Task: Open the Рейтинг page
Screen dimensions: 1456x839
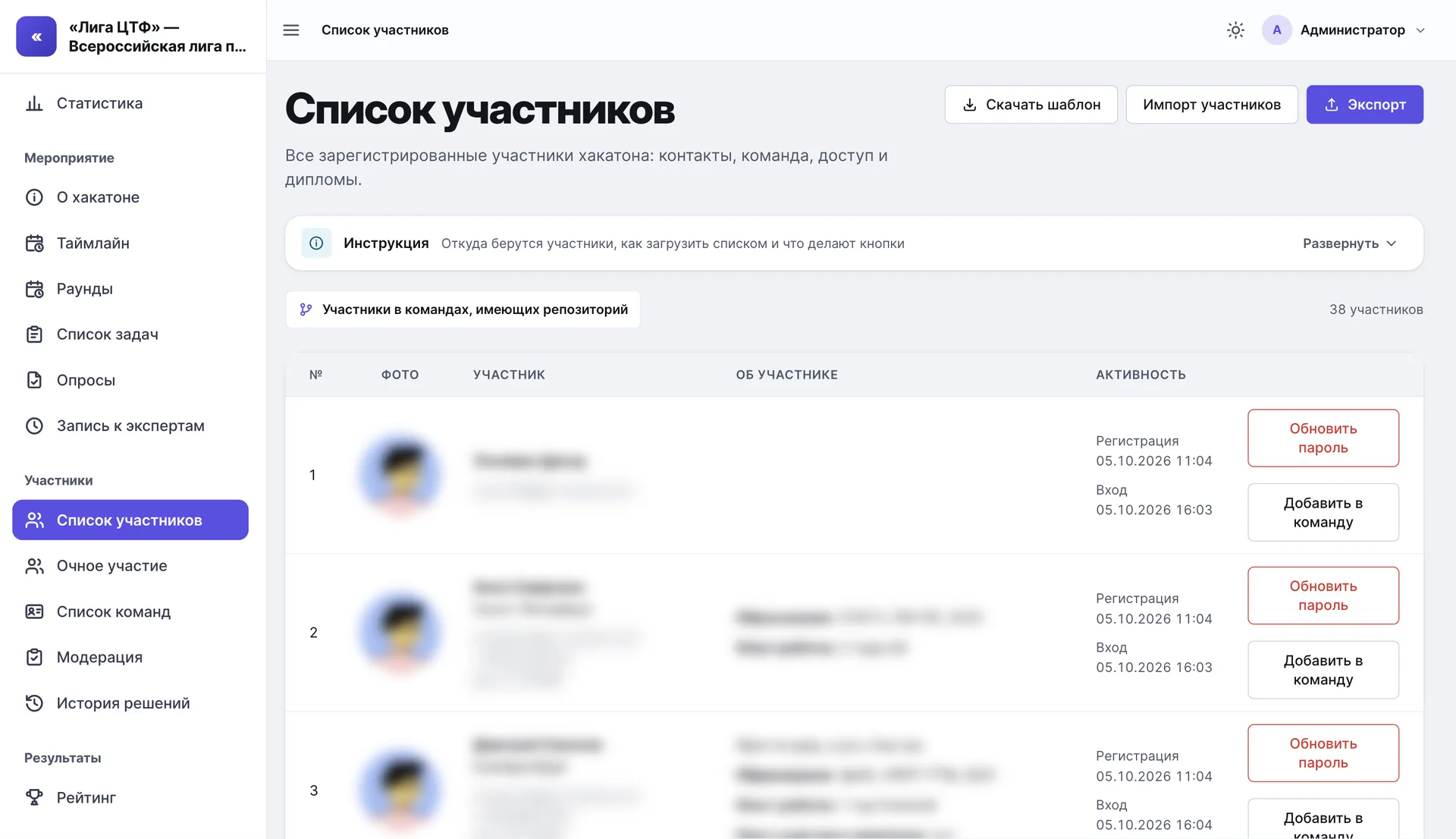Action: coord(130,797)
